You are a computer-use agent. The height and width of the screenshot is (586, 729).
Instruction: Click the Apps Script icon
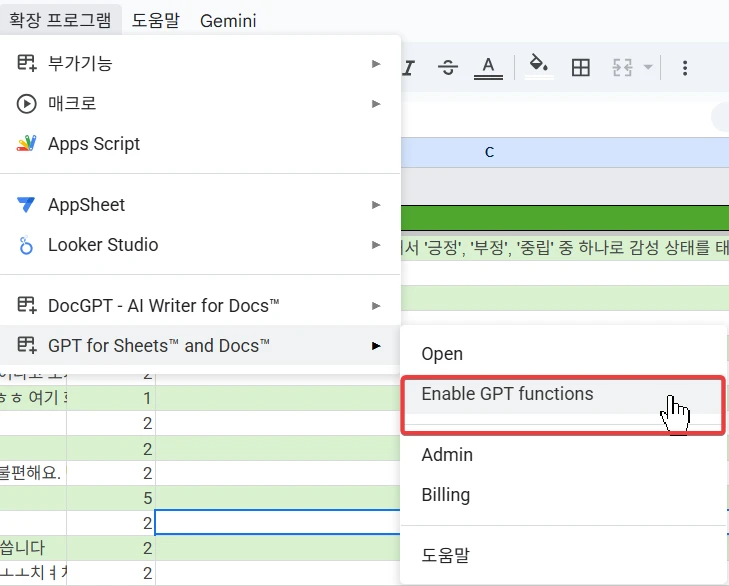click(27, 144)
